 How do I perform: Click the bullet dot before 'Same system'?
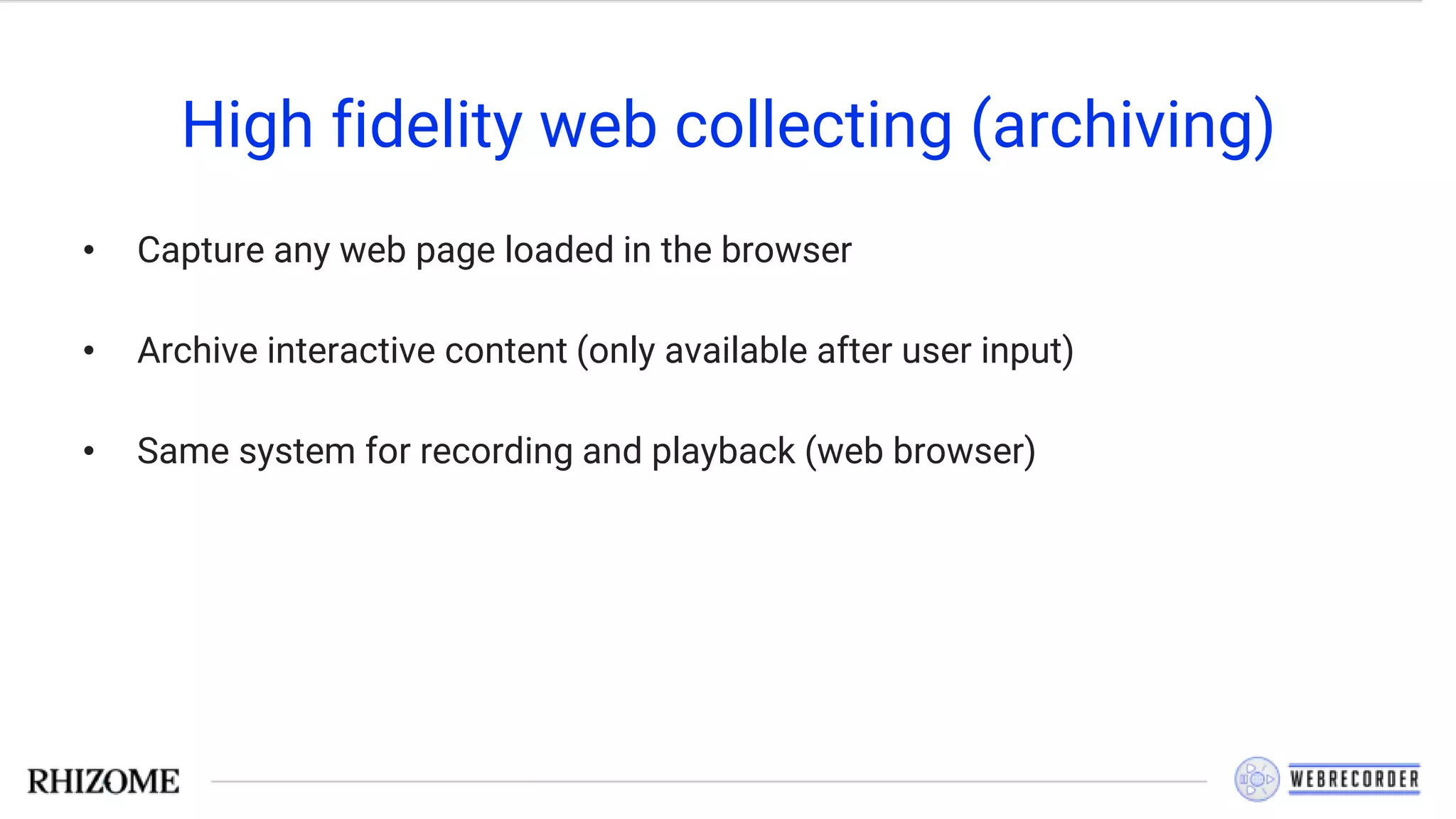tap(89, 451)
